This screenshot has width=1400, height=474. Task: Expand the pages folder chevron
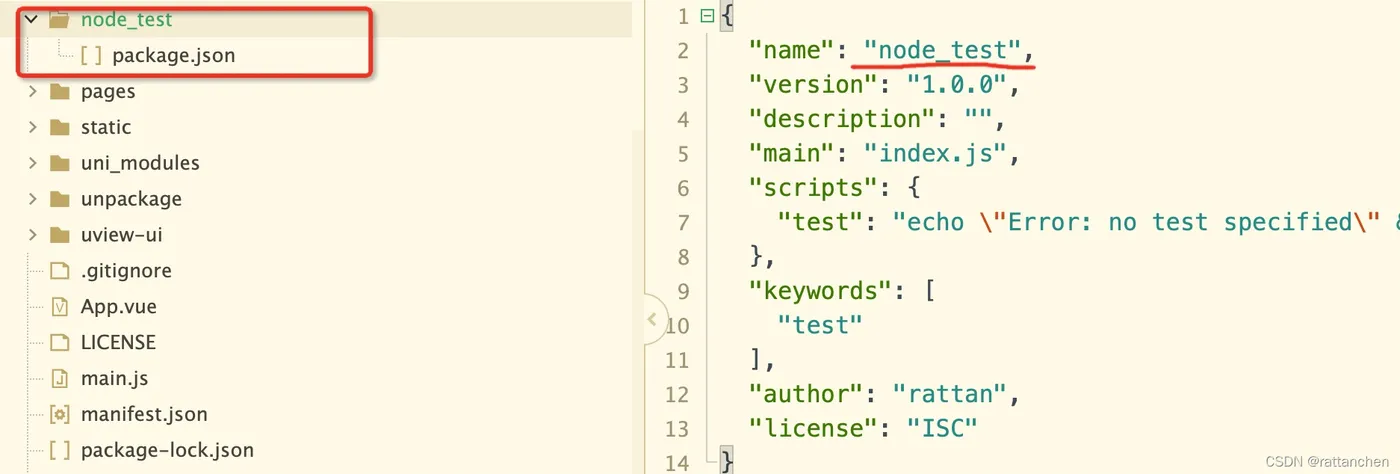32,91
